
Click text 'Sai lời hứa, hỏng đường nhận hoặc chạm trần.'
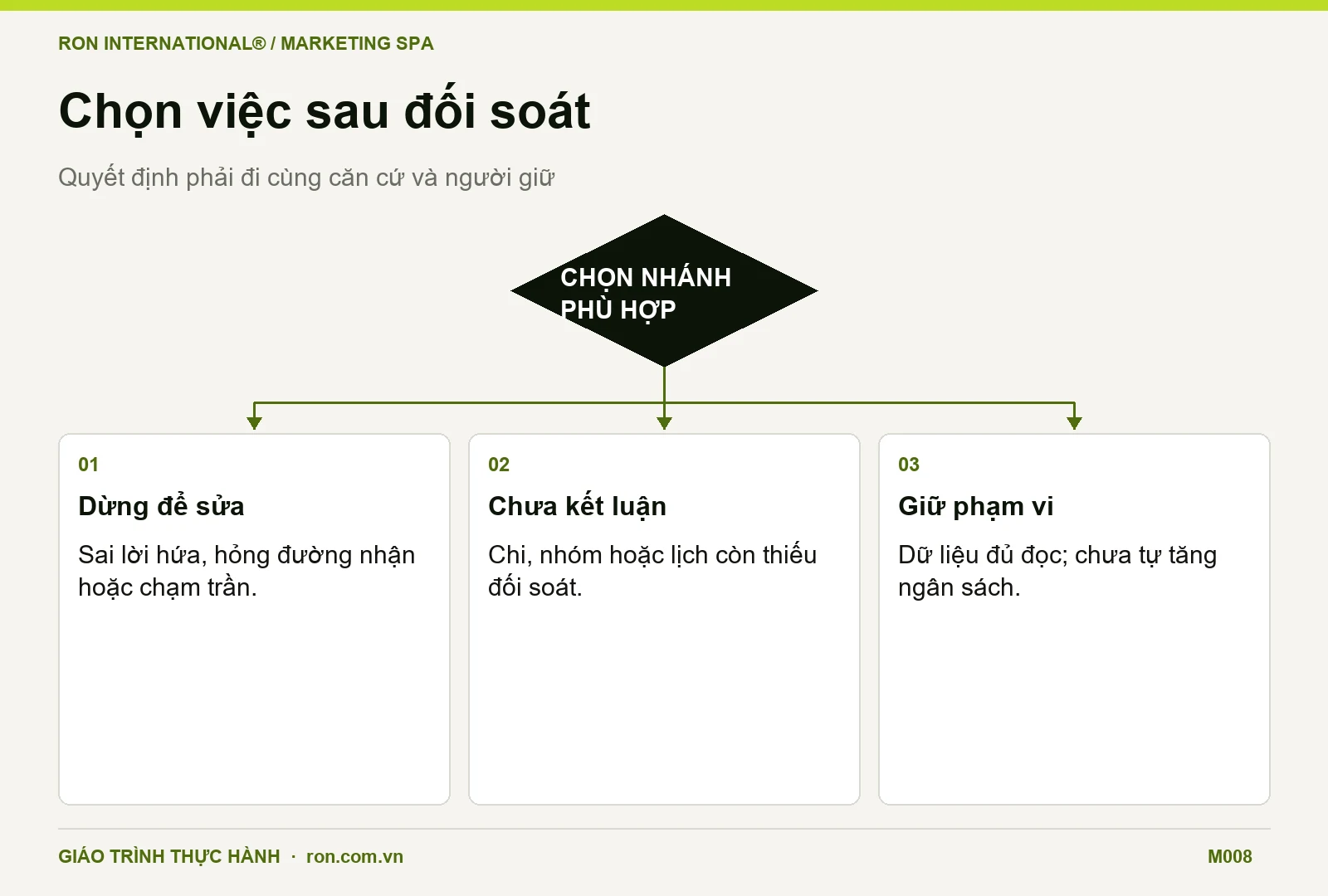coord(247,571)
